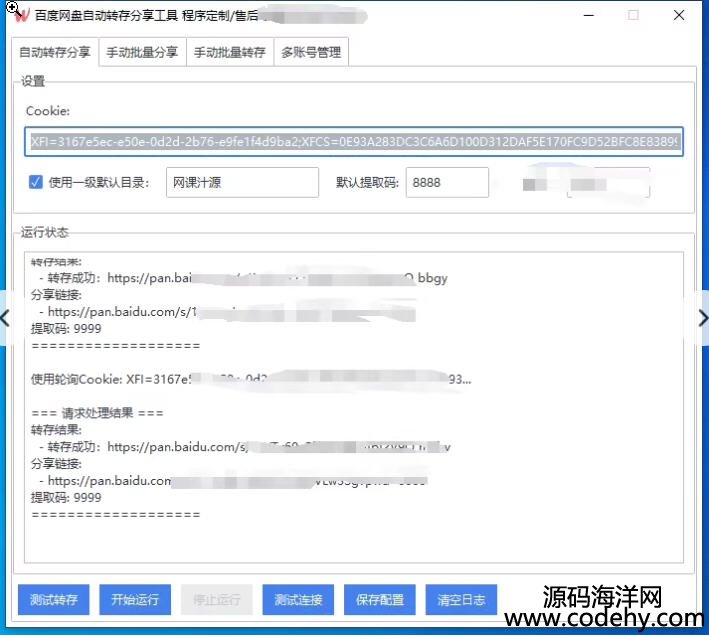Select the 手动批量转存 tab
The height and width of the screenshot is (638, 709).
pyautogui.click(x=230, y=53)
